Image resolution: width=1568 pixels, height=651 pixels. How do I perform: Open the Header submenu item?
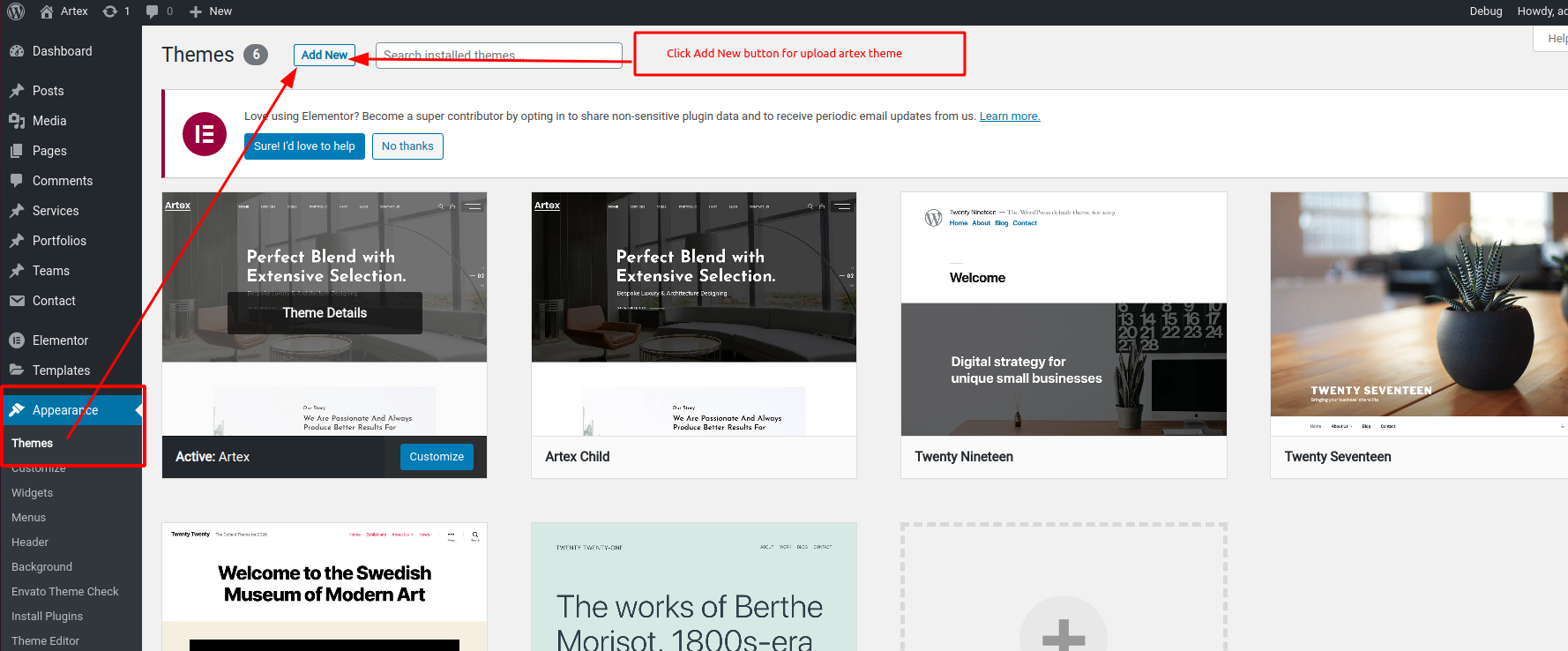click(30, 542)
